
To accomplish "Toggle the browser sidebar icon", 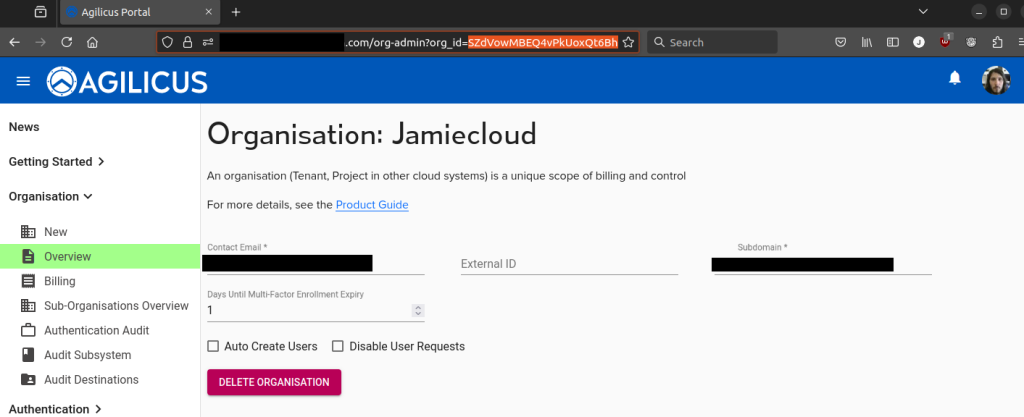I will (x=893, y=42).
